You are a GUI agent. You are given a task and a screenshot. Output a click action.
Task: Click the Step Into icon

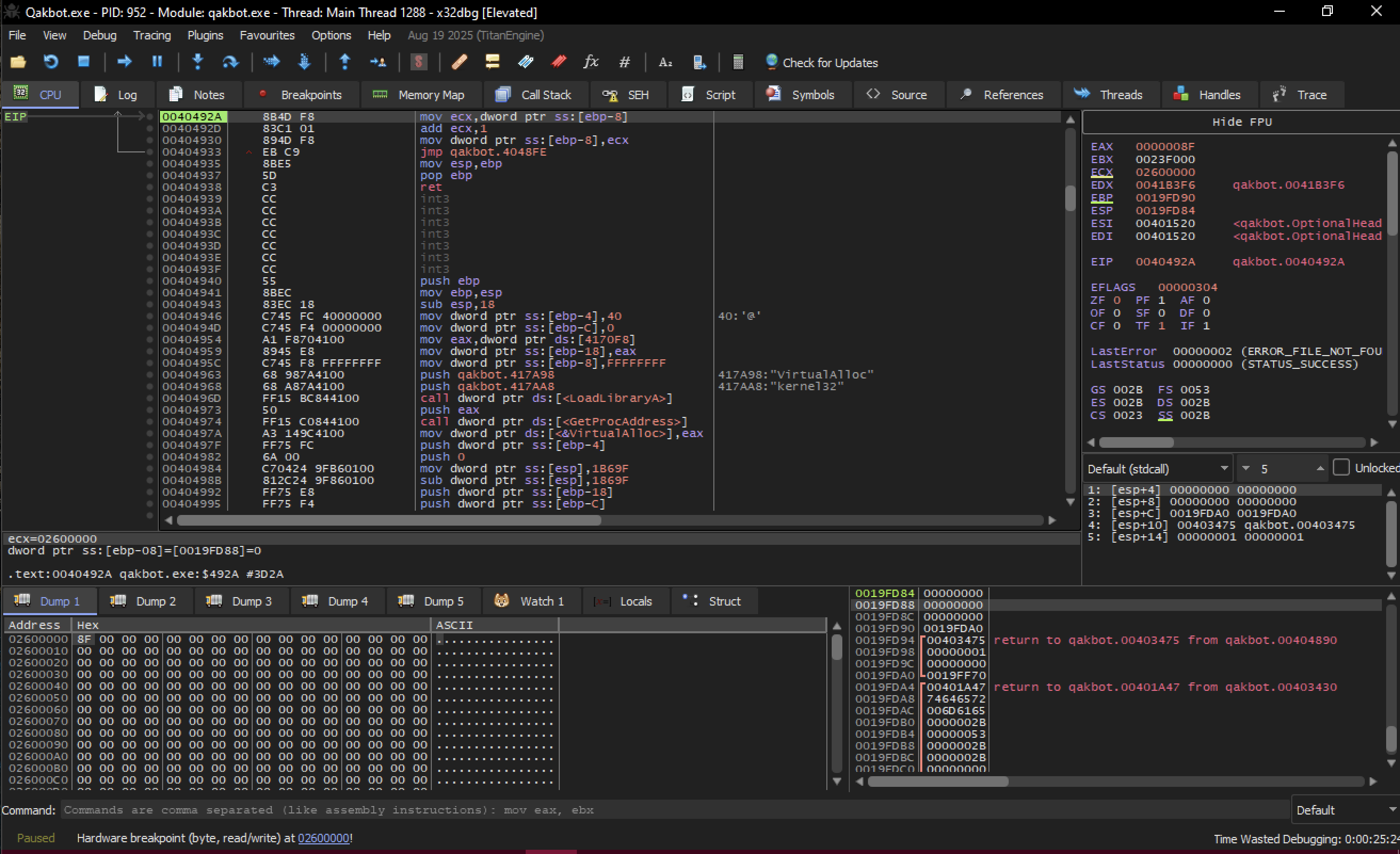point(198,62)
